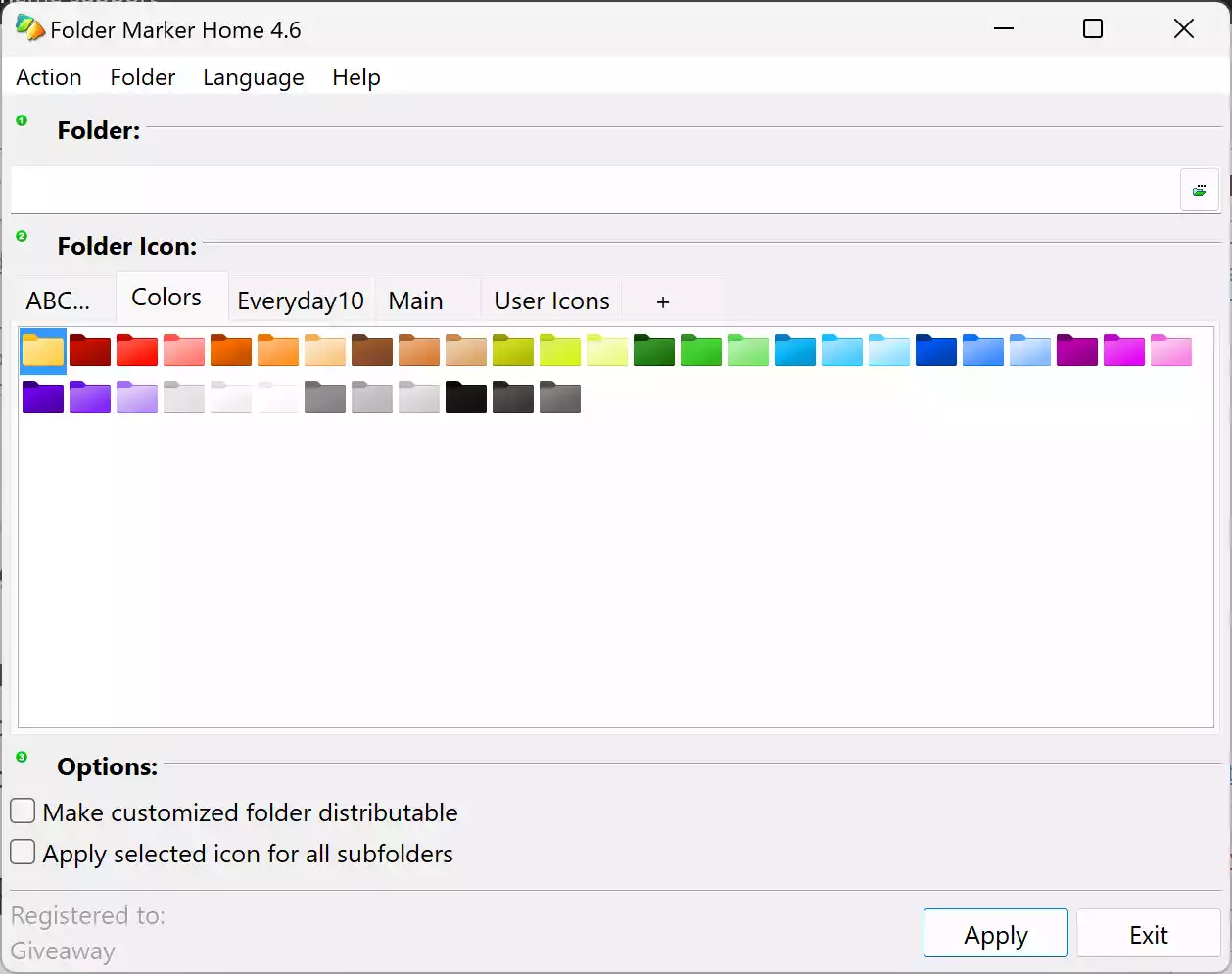Open the Folder menu
Viewport: 1232px width, 974px height.
[143, 77]
